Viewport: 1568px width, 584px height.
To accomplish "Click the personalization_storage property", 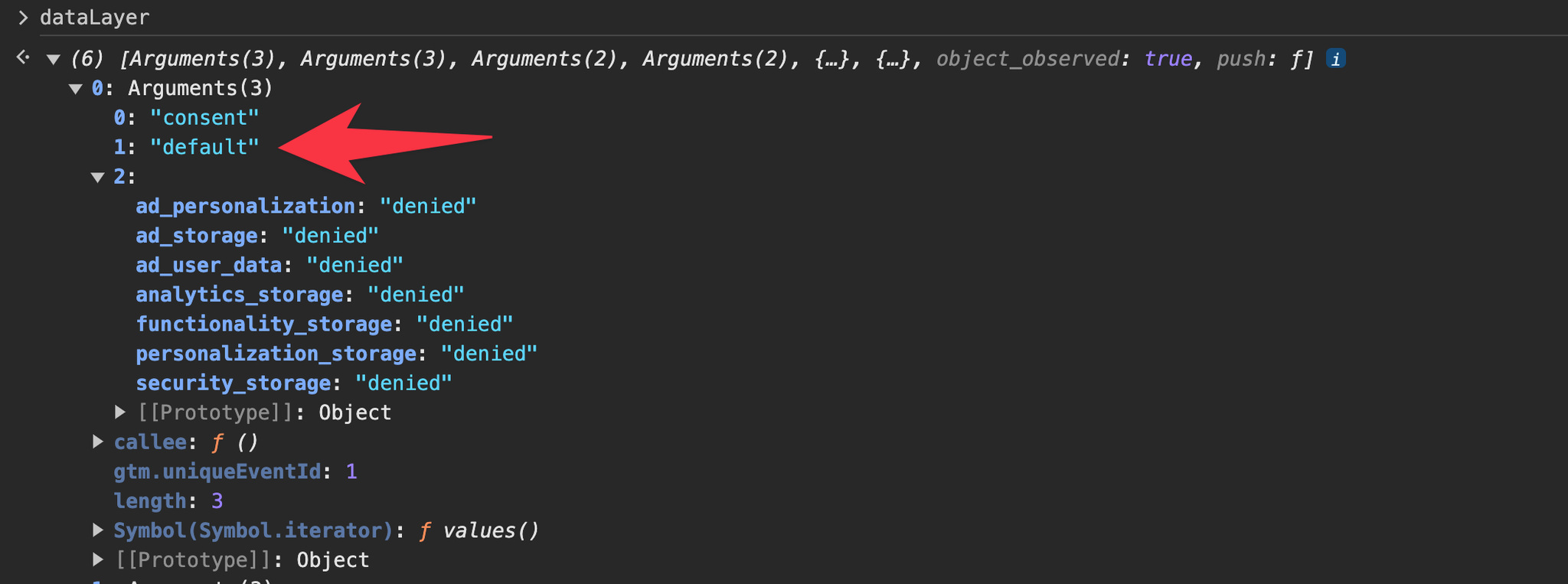I will point(276,354).
